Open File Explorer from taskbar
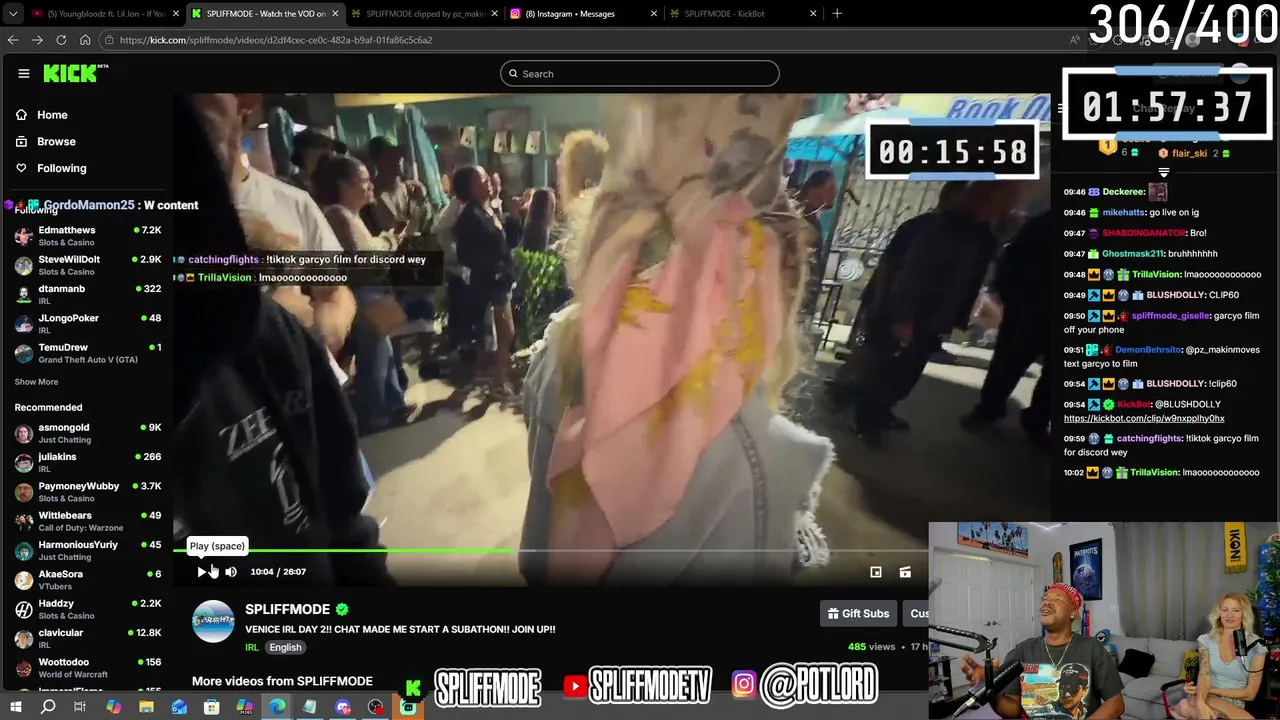The width and height of the screenshot is (1280, 720). (x=146, y=707)
